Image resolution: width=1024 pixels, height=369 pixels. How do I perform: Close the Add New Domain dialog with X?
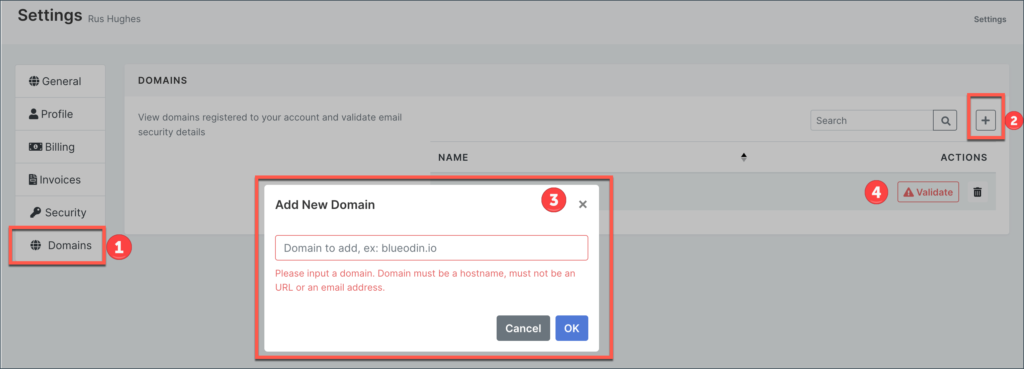tap(583, 204)
